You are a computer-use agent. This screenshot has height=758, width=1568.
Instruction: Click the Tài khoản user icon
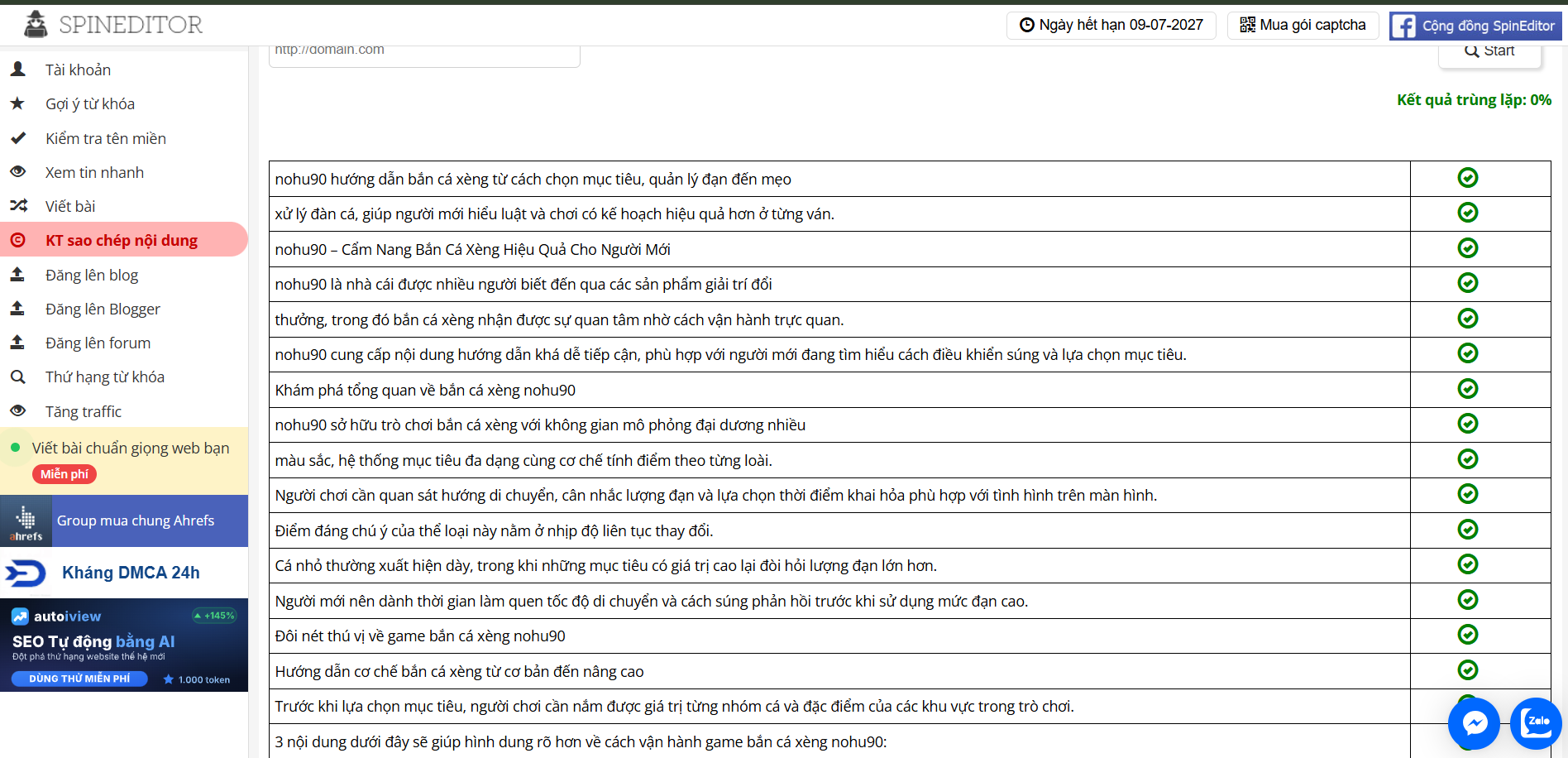coord(17,70)
